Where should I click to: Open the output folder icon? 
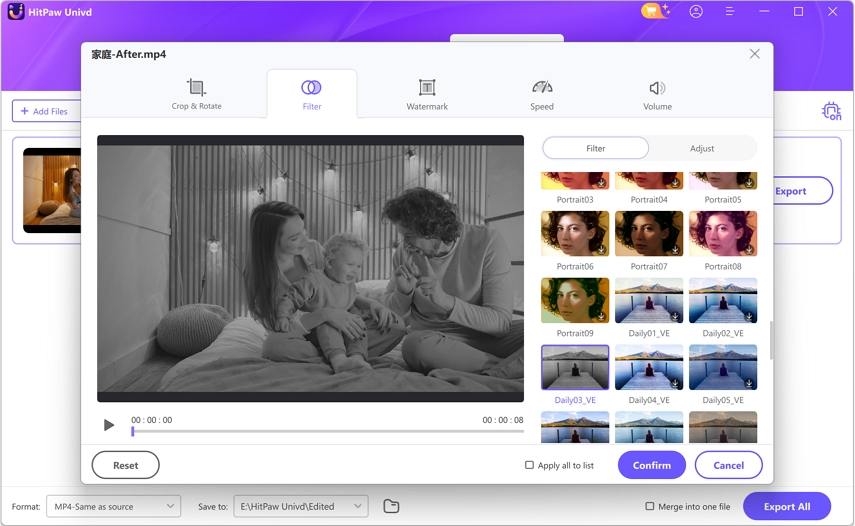click(x=391, y=507)
